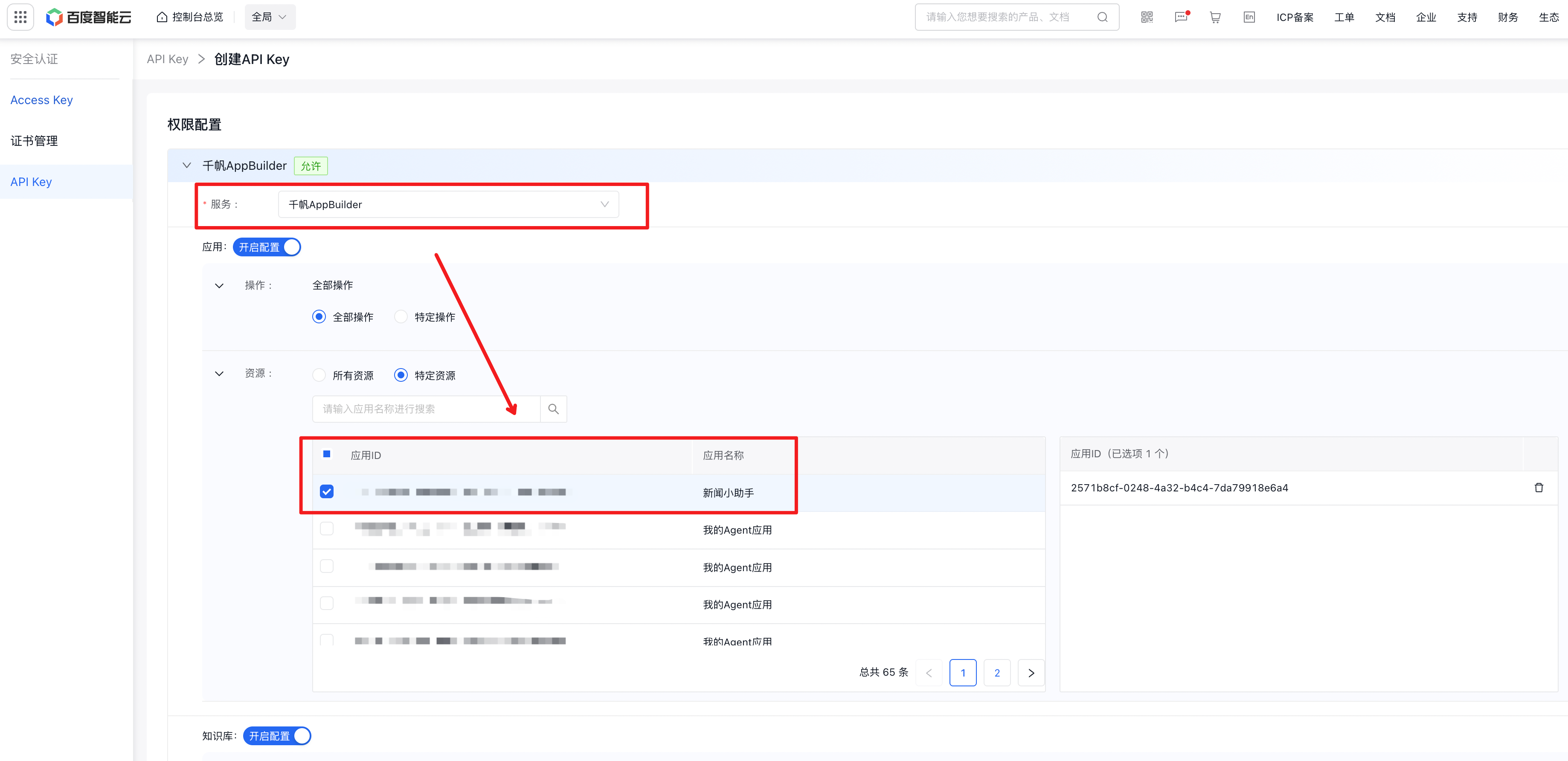
Task: Click selected ID 2571b8cf-0248-4a32-b4c4-7da79918e6a4
Action: coord(1179,488)
